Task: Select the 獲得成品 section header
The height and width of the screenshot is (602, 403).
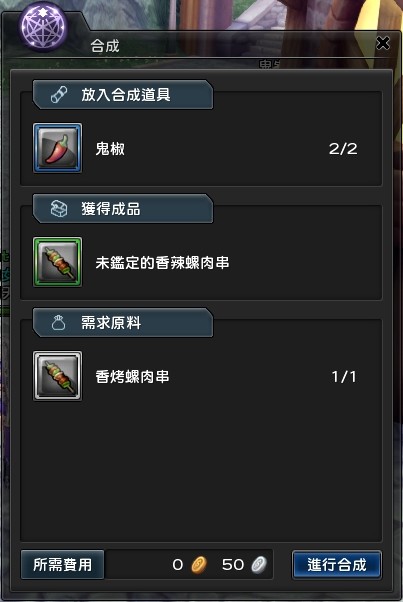Action: click(x=123, y=209)
